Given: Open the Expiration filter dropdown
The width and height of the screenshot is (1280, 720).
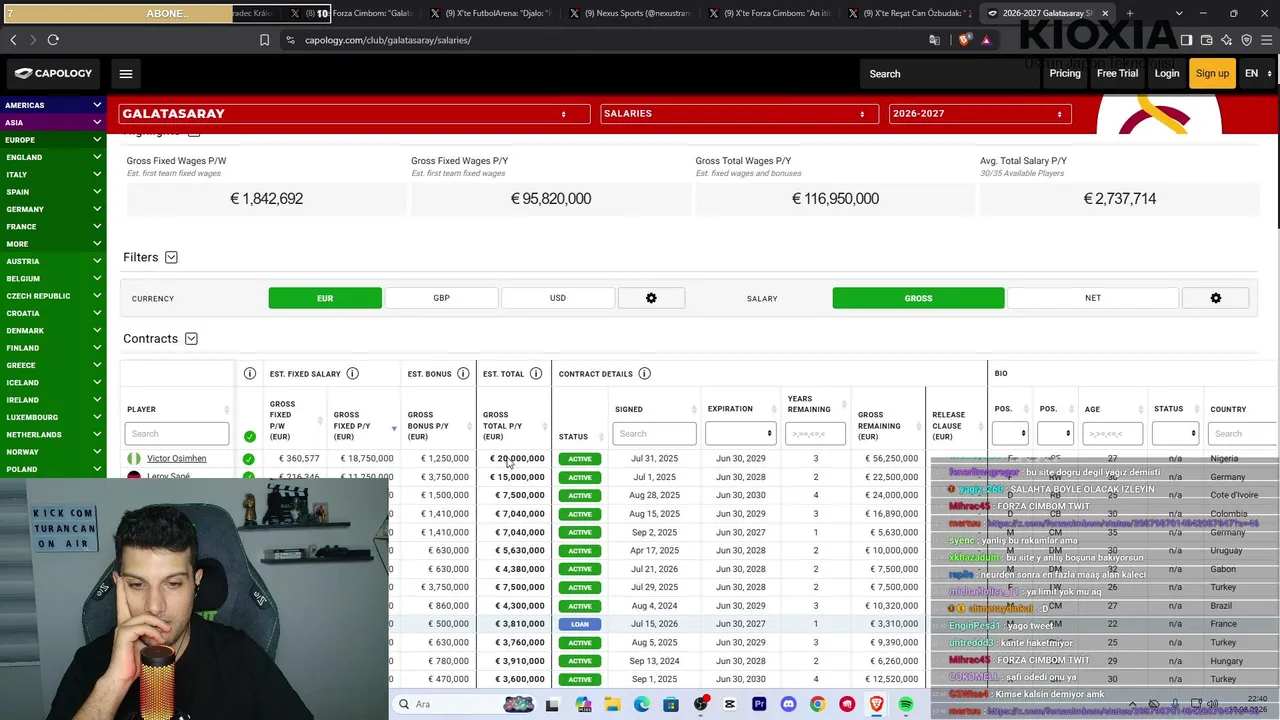Looking at the screenshot, I should click(741, 434).
